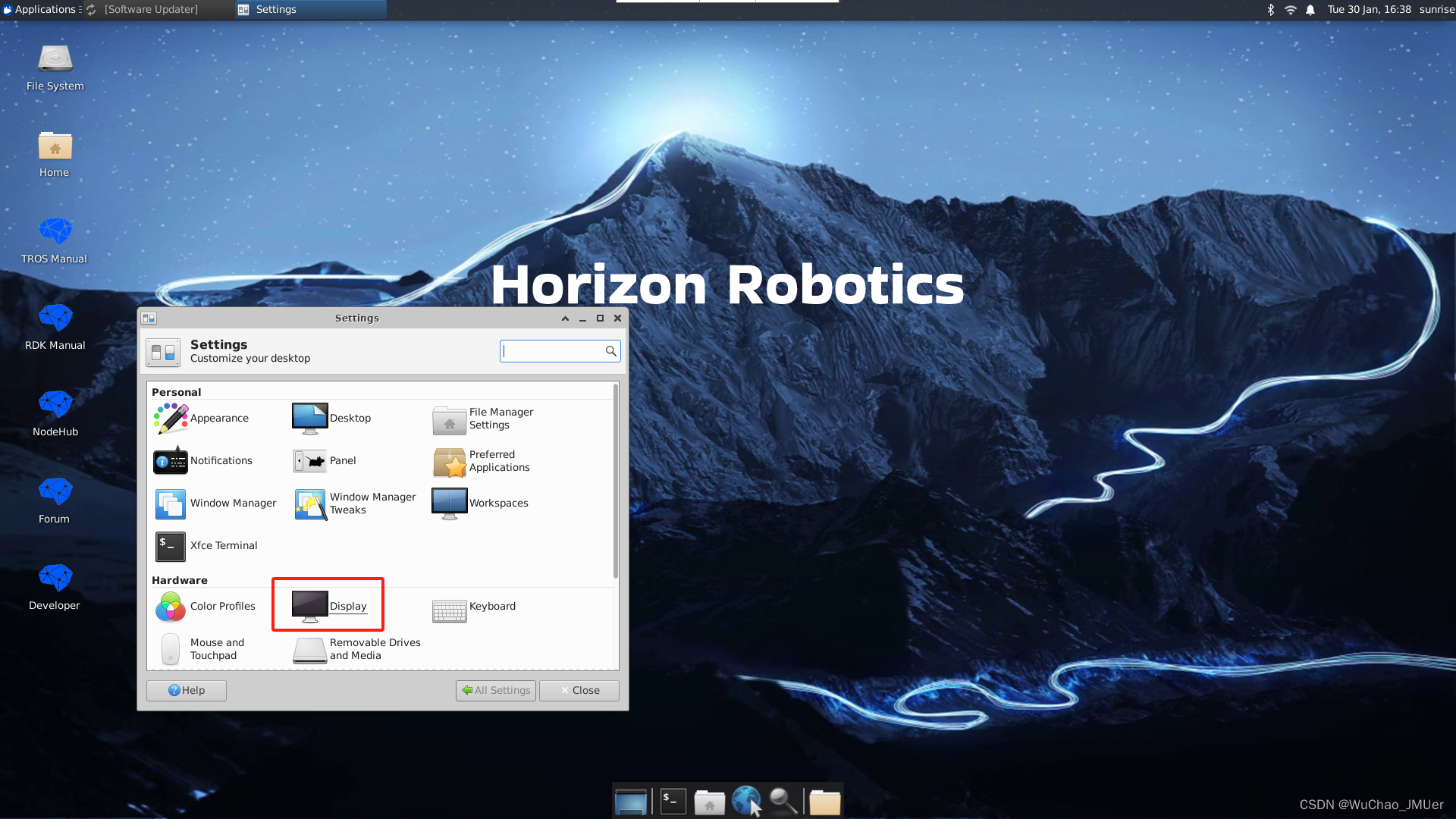Click the notification bell tray icon
1456x819 pixels.
pyautogui.click(x=1310, y=10)
